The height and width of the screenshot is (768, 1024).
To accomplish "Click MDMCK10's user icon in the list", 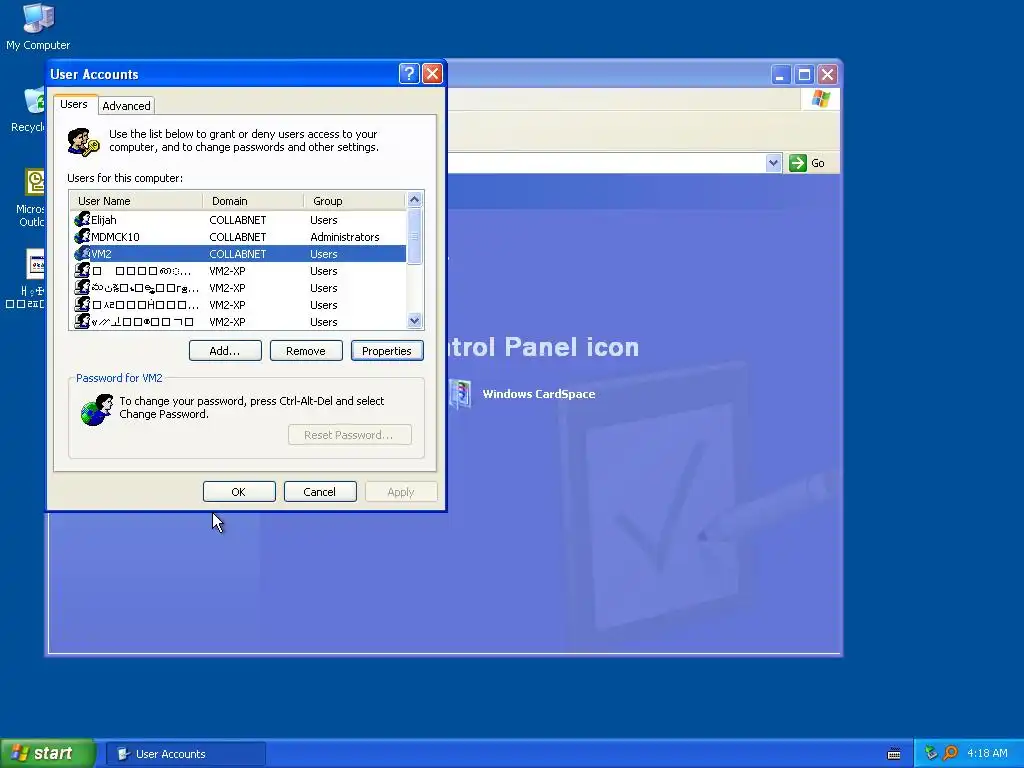I will [x=82, y=236].
